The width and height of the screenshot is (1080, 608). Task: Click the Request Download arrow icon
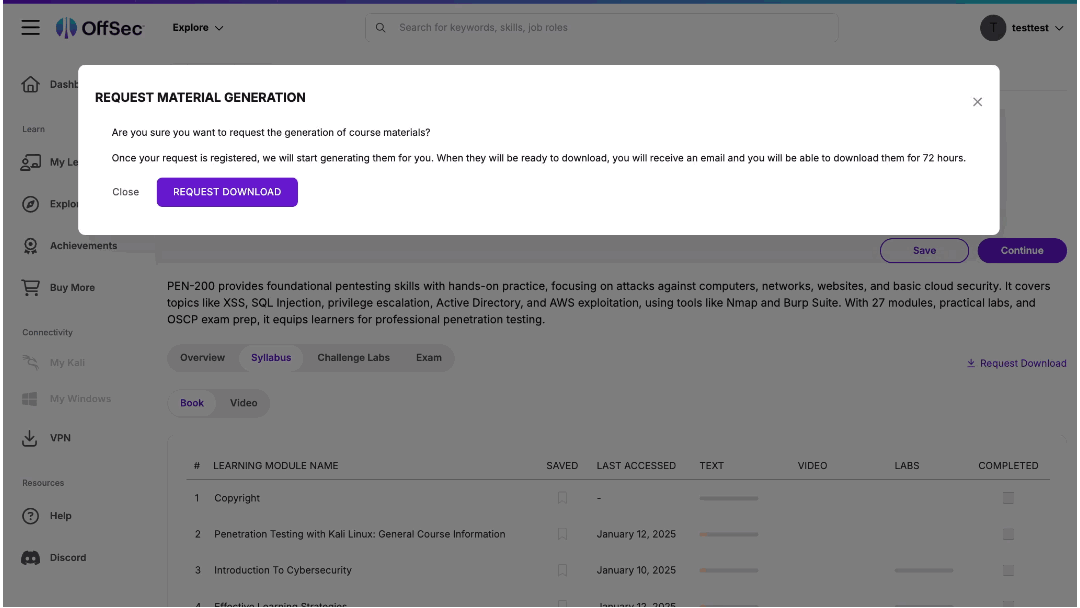click(970, 363)
